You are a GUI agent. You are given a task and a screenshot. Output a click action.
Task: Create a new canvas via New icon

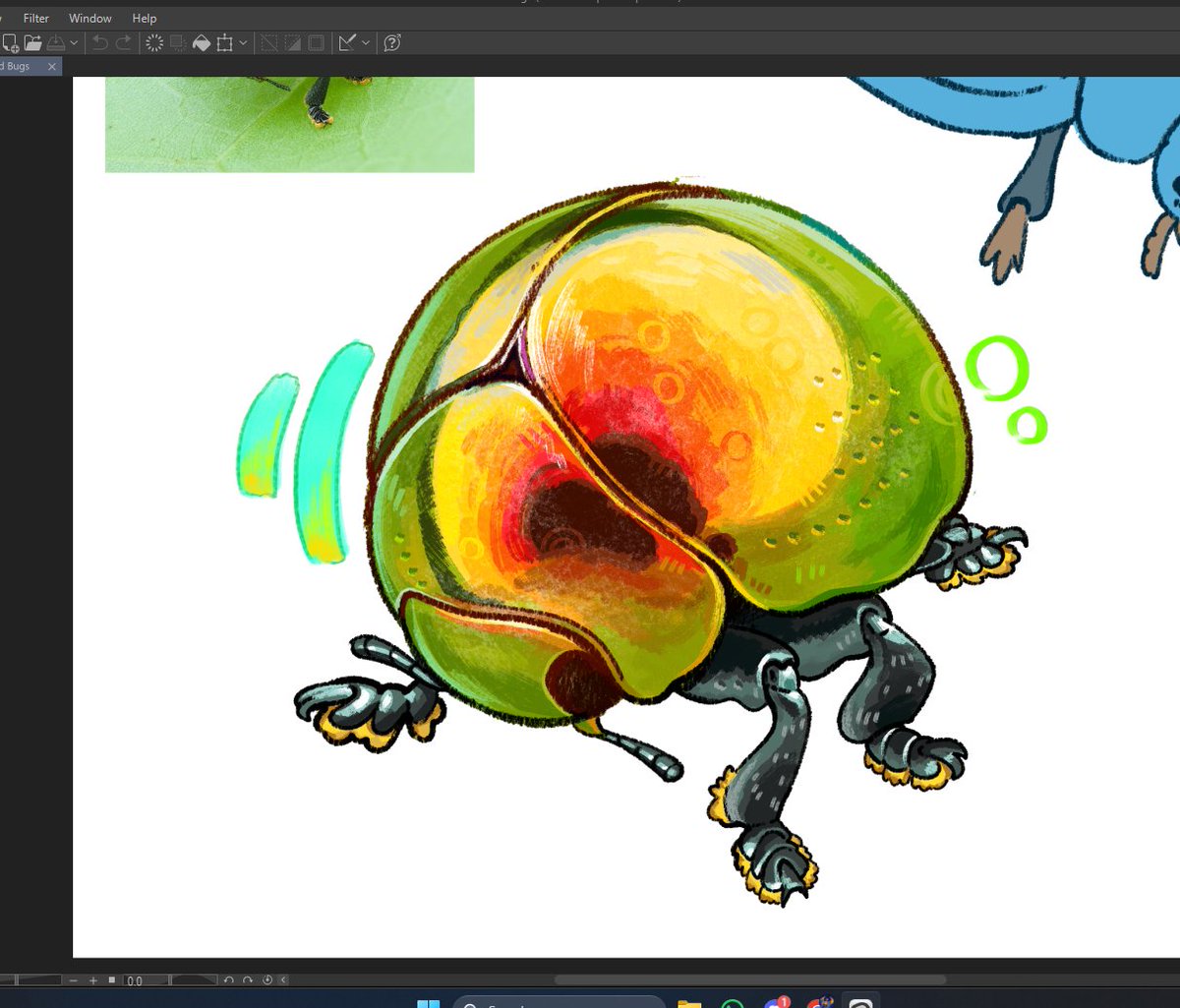(11, 42)
